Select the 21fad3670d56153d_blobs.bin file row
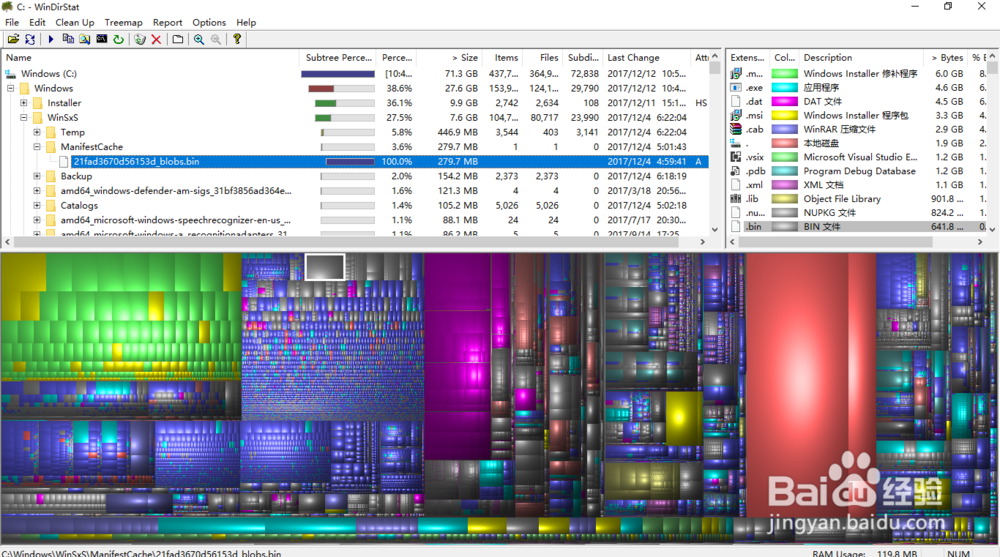Screen dimensions: 1000x557 click(356, 161)
